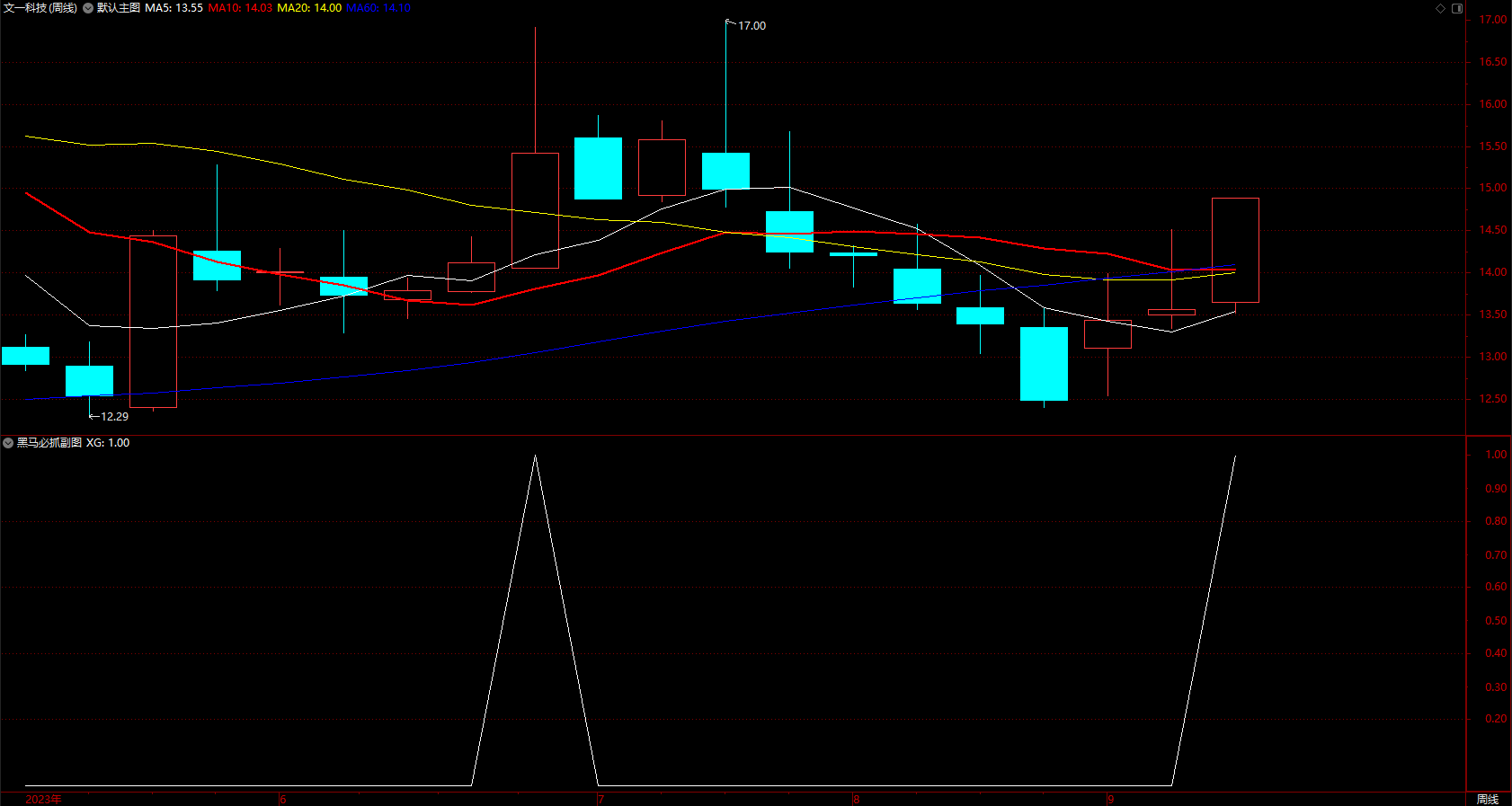Select the blue MA60 indicator label

[378, 8]
